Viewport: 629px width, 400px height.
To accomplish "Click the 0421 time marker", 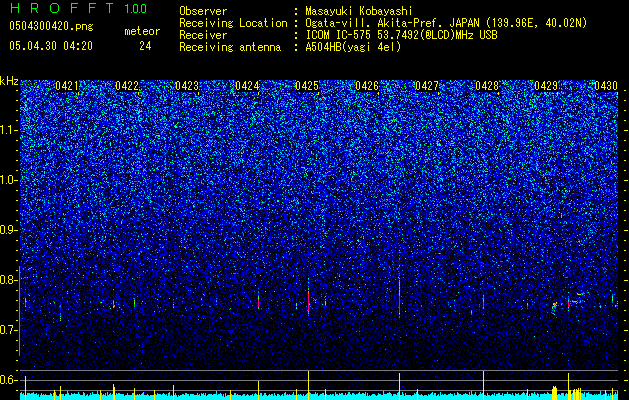I will (67, 86).
